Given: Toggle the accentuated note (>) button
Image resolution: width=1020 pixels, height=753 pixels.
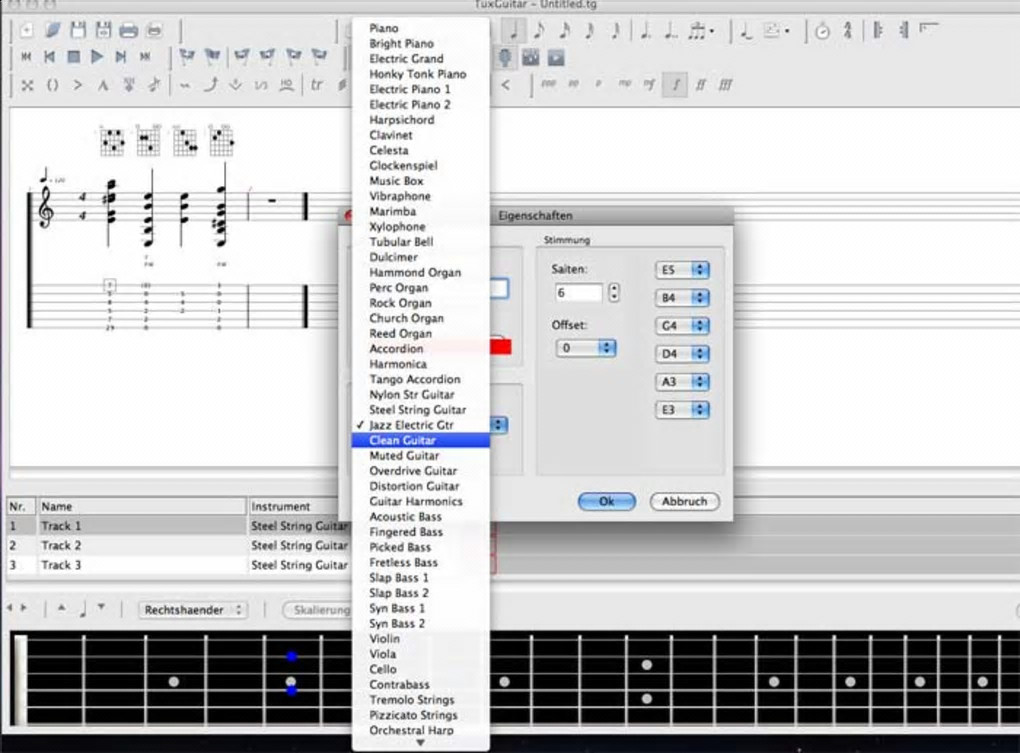Looking at the screenshot, I should coord(78,85).
